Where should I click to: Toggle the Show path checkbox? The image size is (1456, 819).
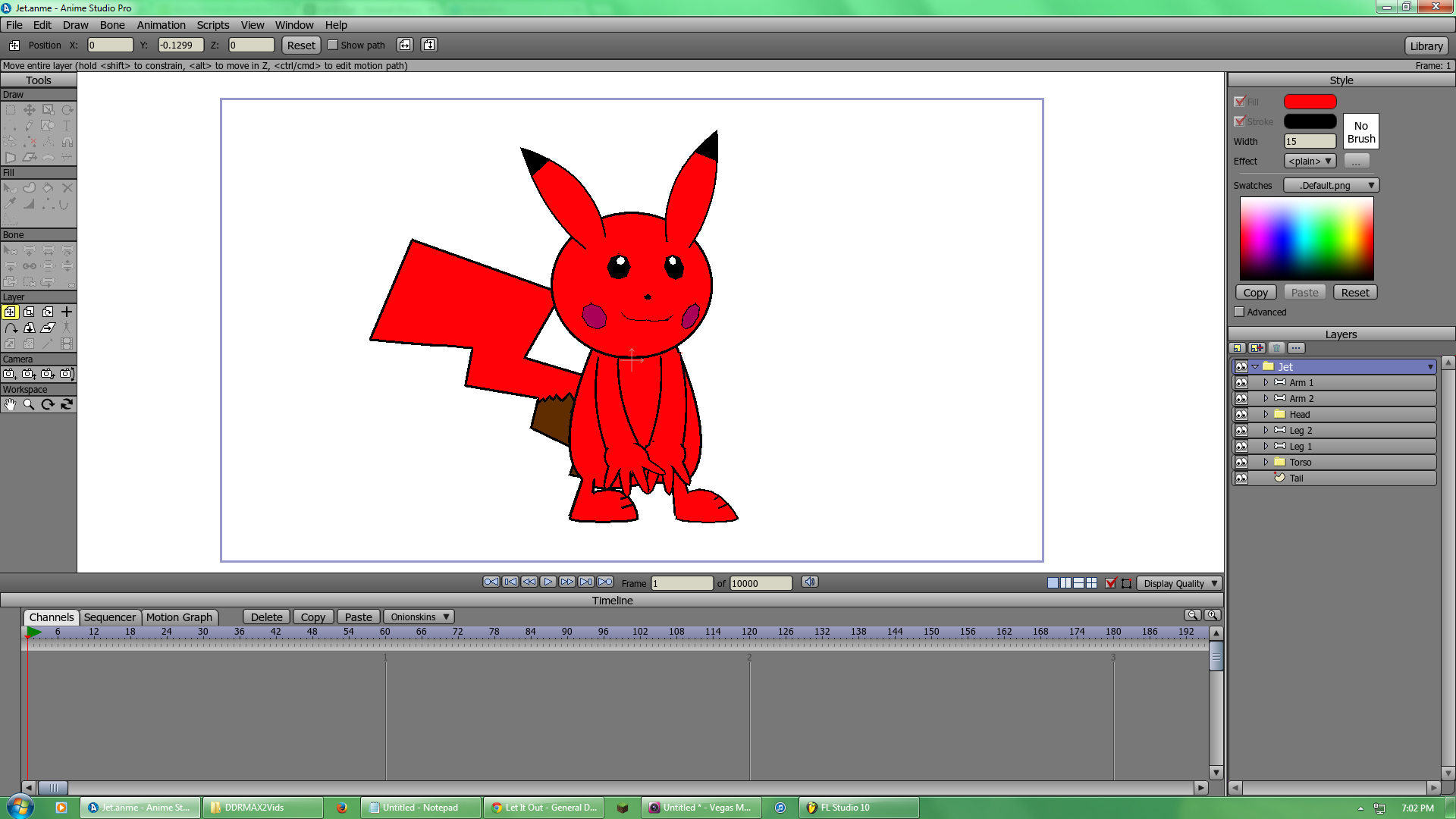coord(332,45)
